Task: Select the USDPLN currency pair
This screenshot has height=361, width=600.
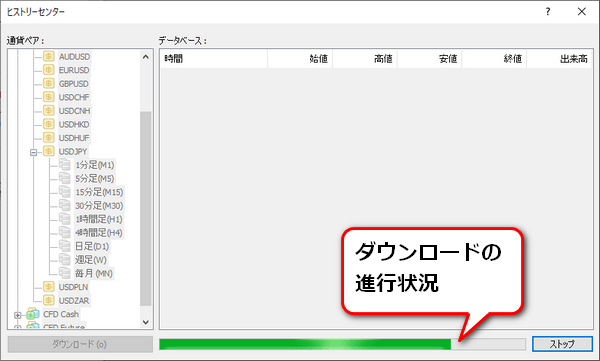Action: (x=73, y=287)
